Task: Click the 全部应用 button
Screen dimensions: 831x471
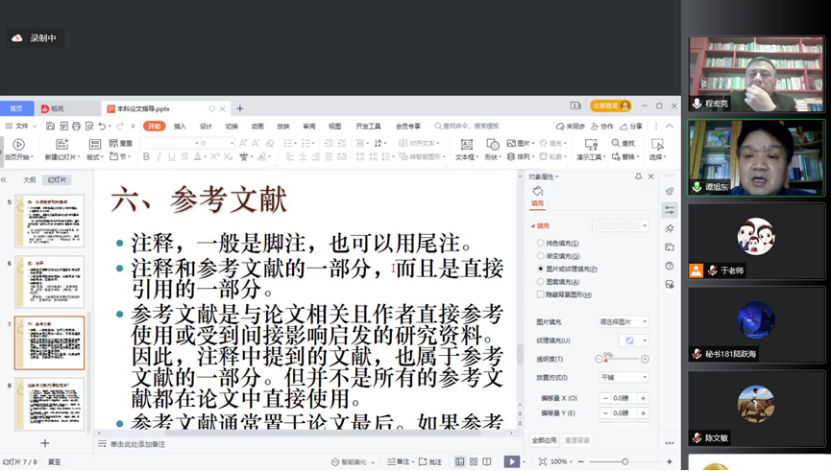Action: pos(544,440)
